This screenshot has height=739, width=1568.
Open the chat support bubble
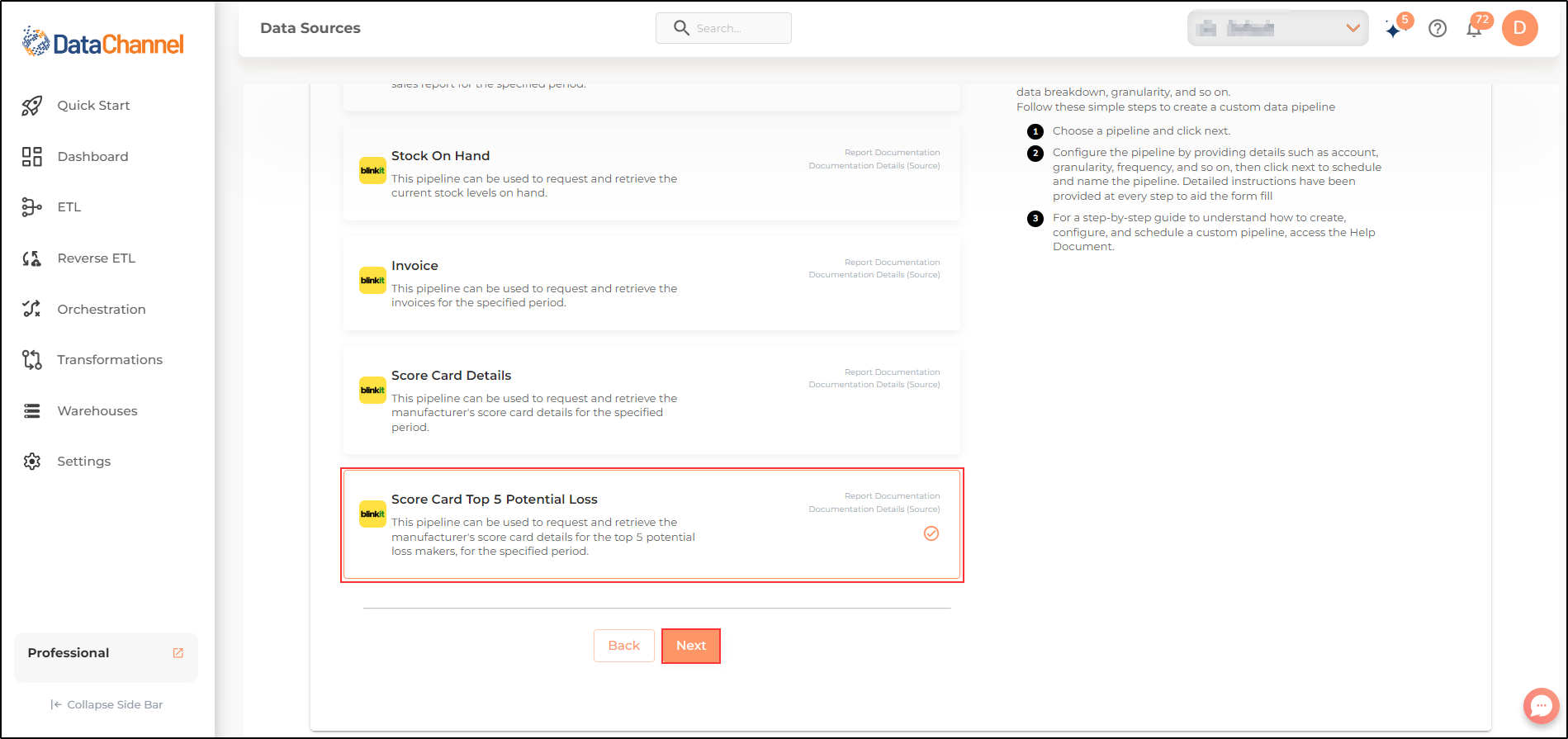point(1541,706)
